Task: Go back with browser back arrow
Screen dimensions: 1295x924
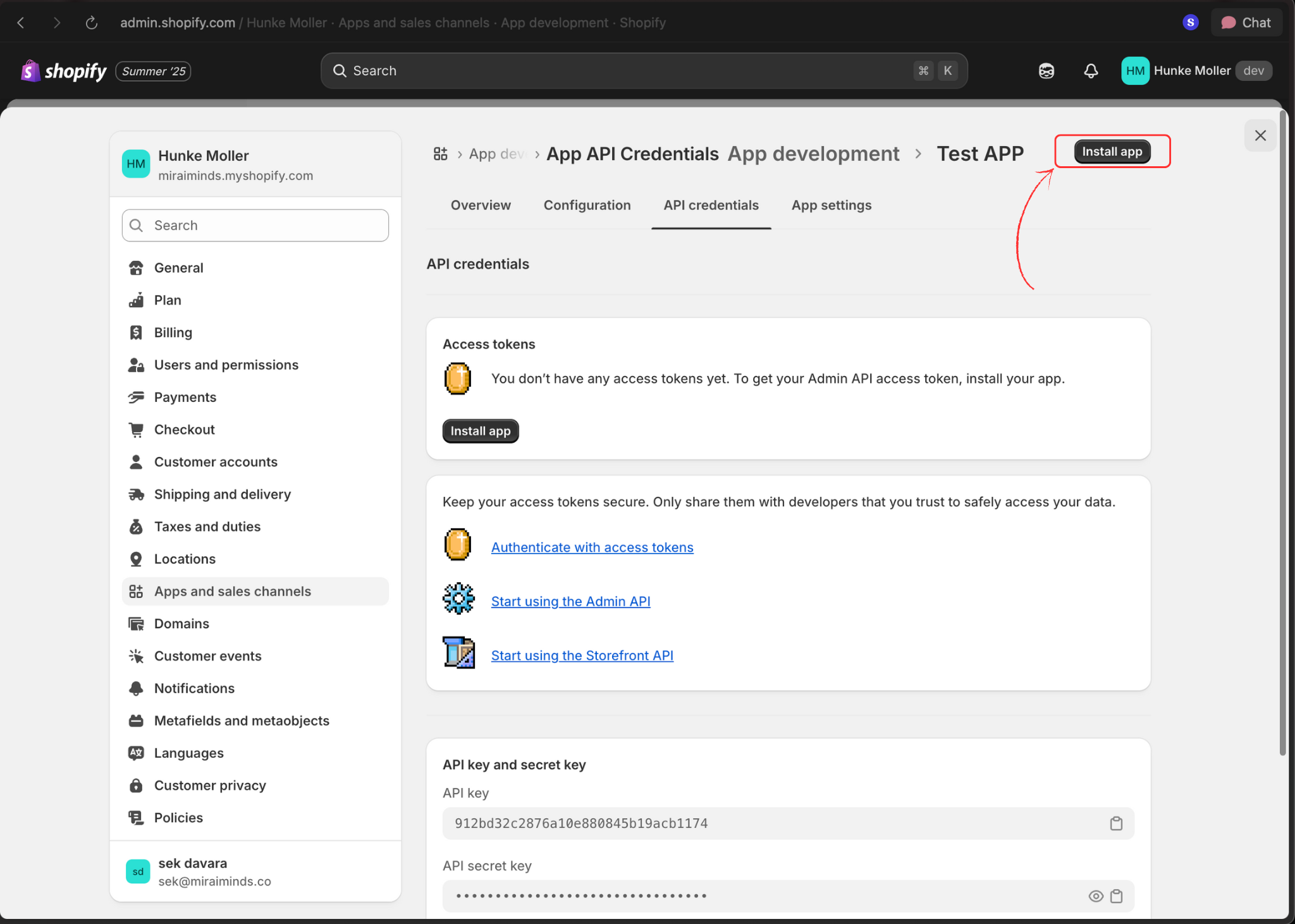Action: point(21,23)
